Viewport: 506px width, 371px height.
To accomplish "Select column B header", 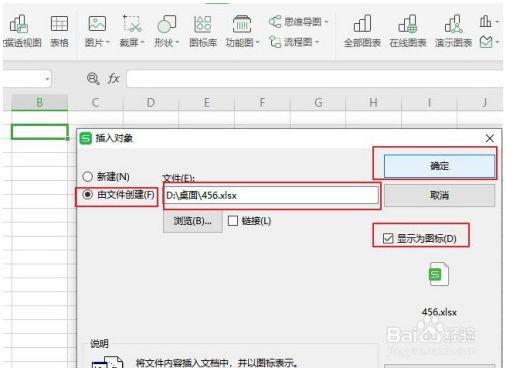I will click(x=40, y=102).
